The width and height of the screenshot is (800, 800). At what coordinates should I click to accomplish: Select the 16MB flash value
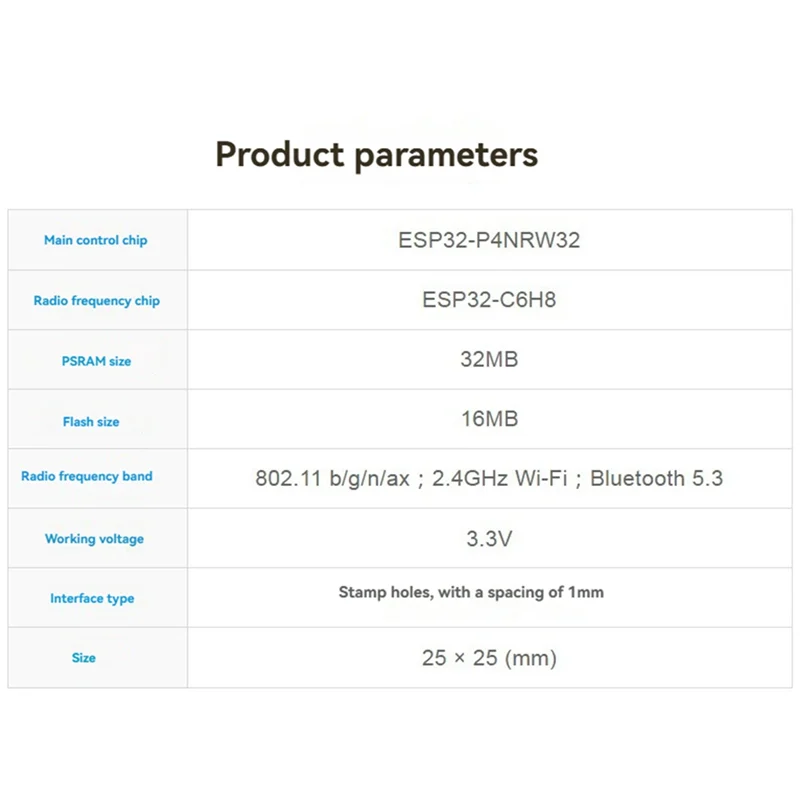pyautogui.click(x=489, y=419)
